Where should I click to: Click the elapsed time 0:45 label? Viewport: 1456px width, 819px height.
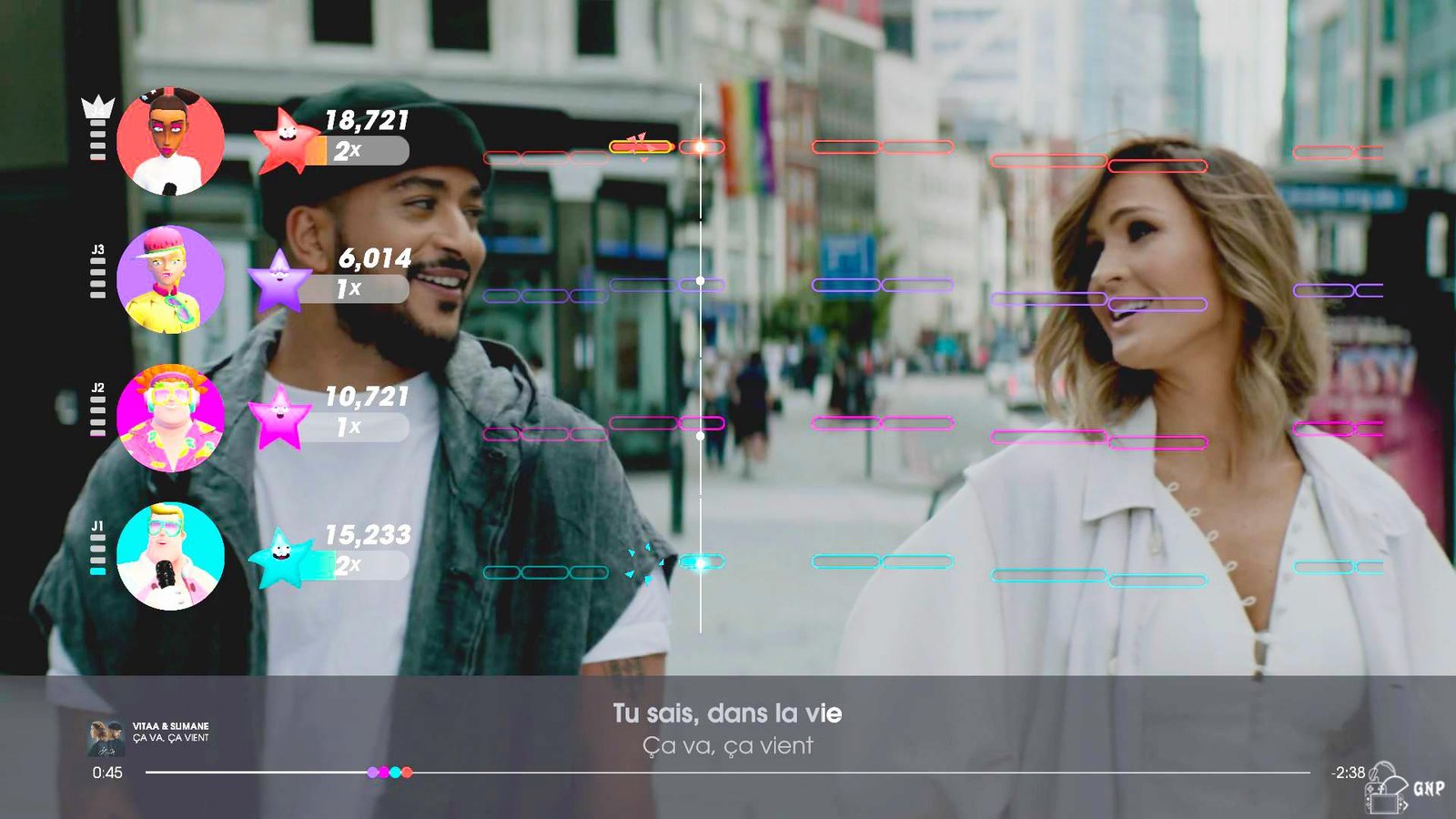[x=107, y=773]
